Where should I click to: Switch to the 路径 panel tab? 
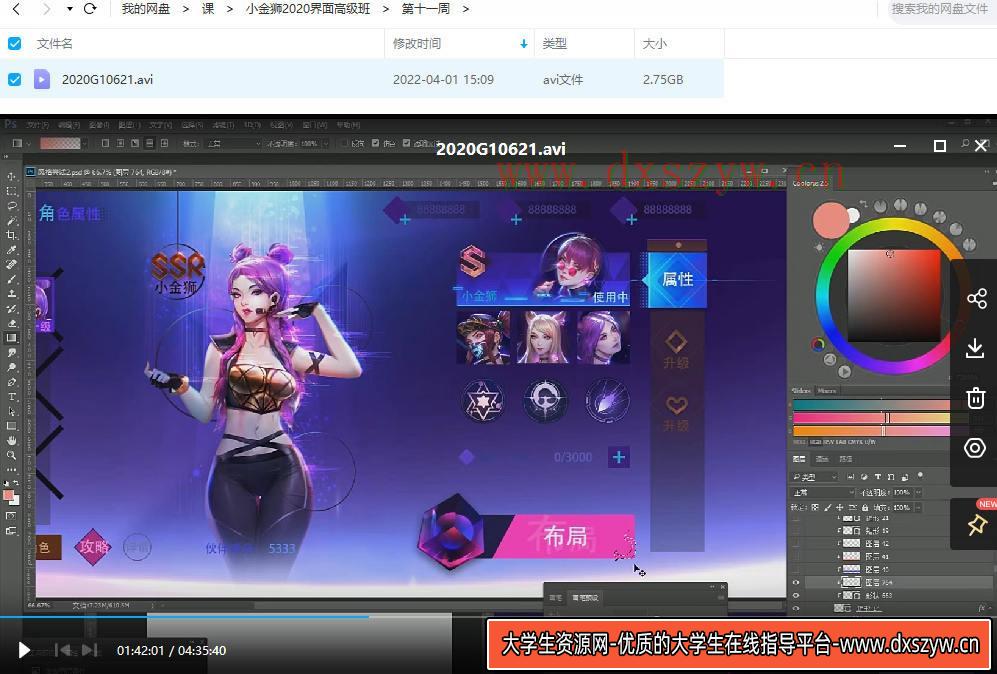[x=846, y=458]
